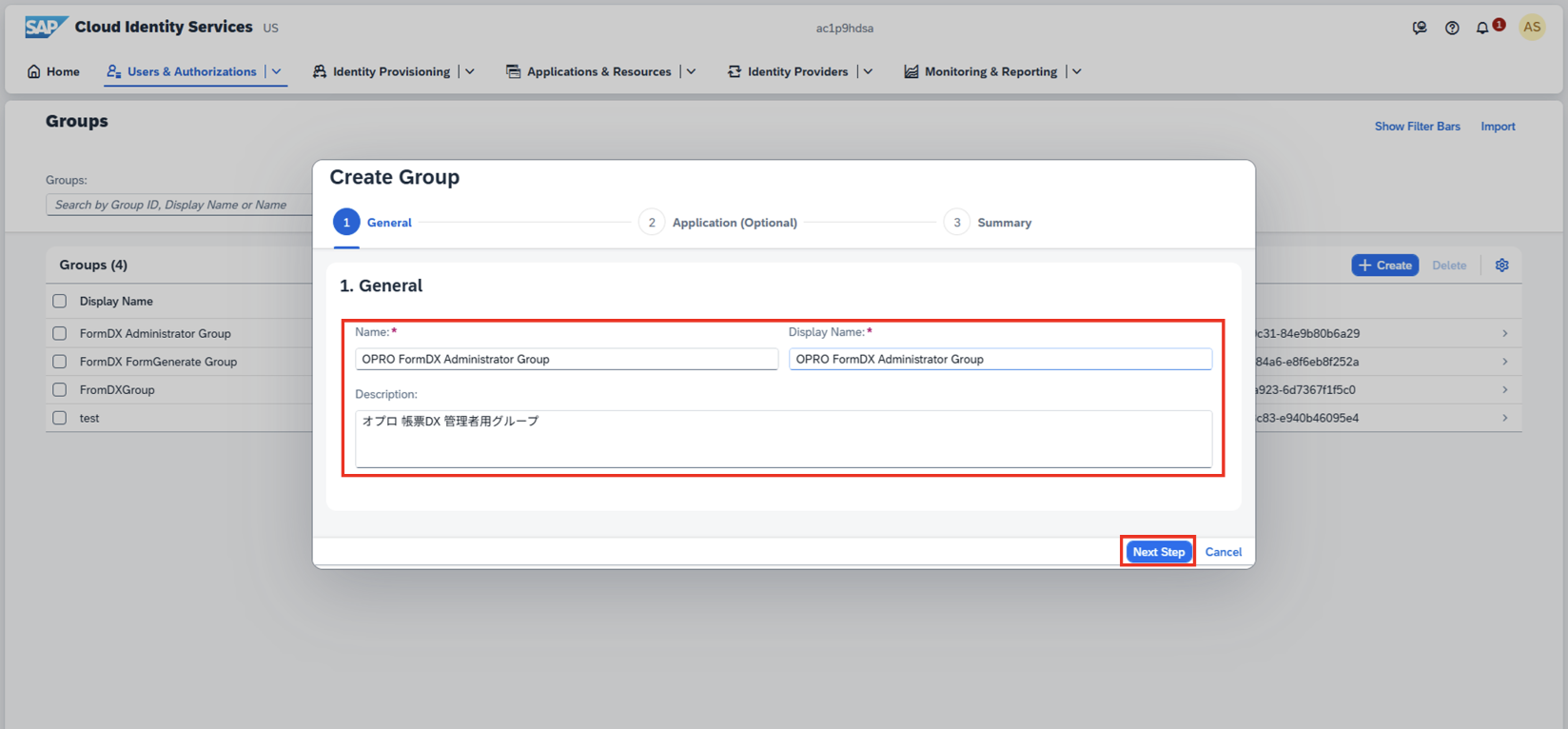Click the step 2 Application circle
The image size is (1568, 729).
652,223
